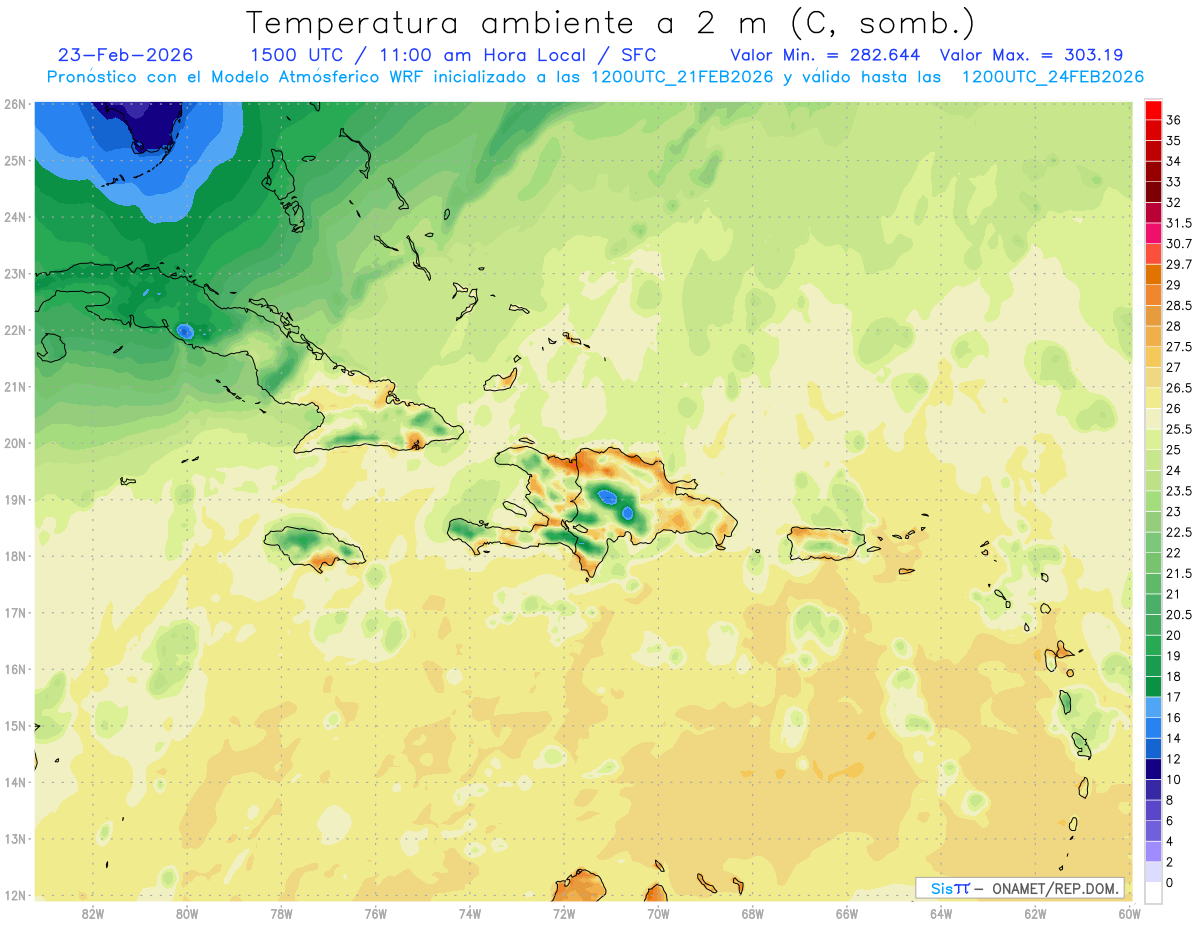
Task: Click the latitude axis label 26N
Action: (x=15, y=104)
